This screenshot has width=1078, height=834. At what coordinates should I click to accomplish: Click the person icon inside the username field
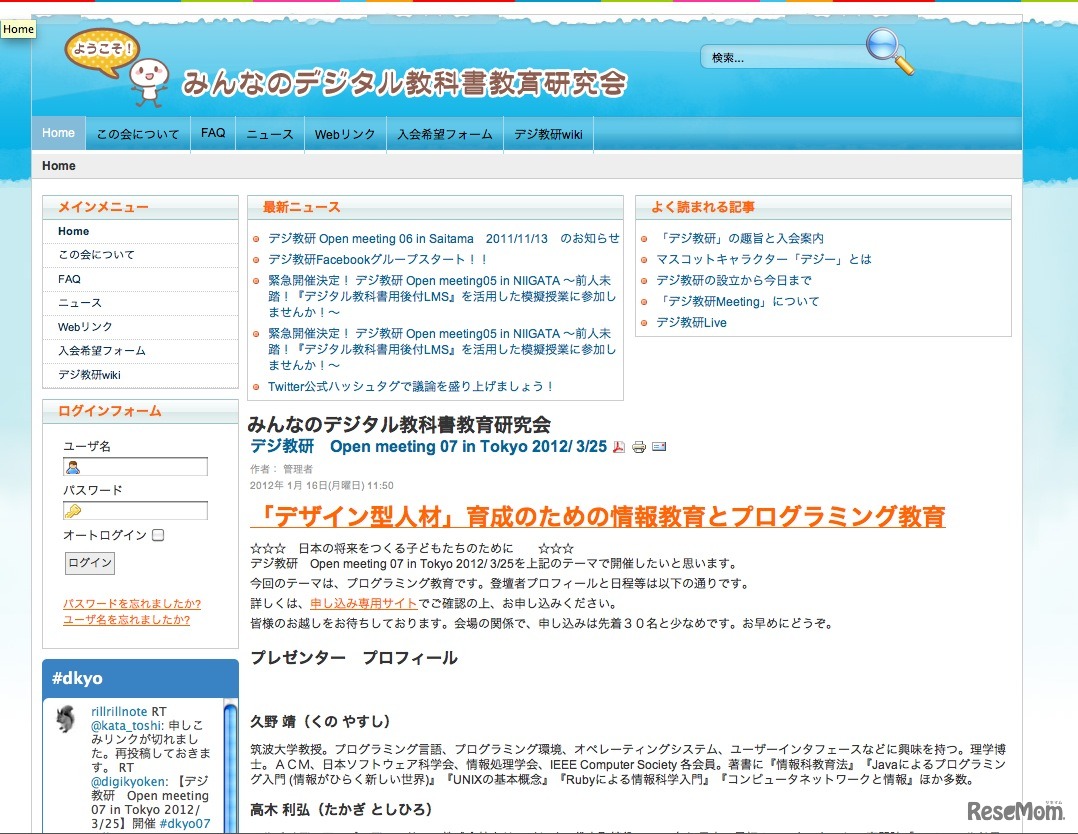(72, 465)
